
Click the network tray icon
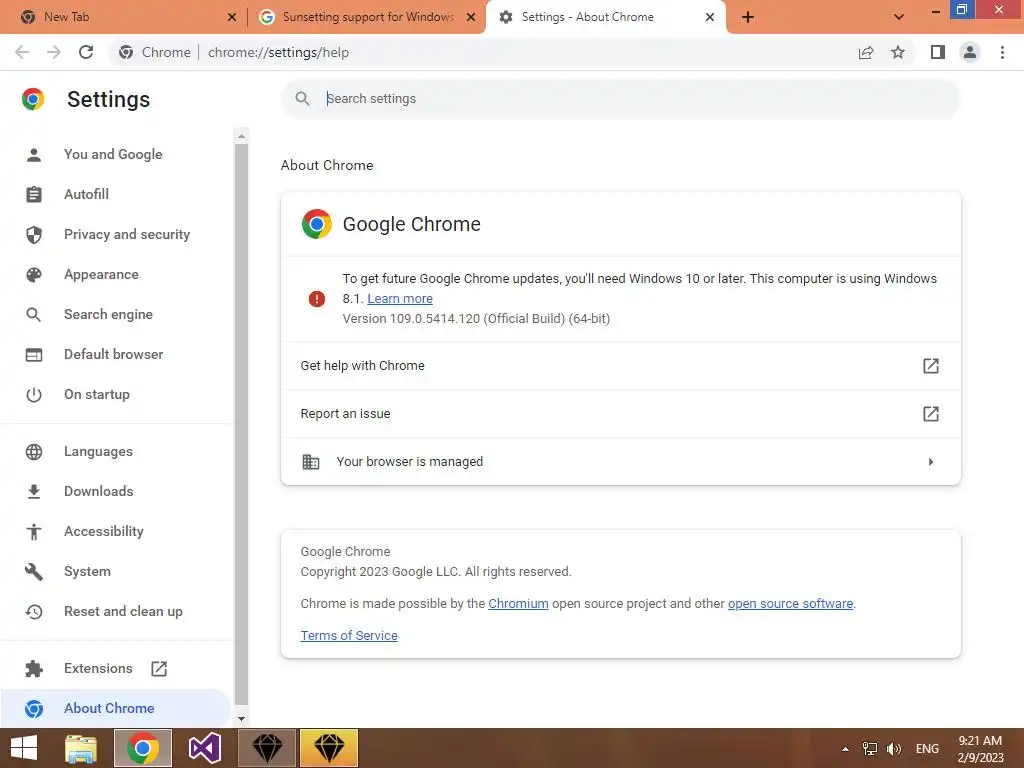coord(870,749)
